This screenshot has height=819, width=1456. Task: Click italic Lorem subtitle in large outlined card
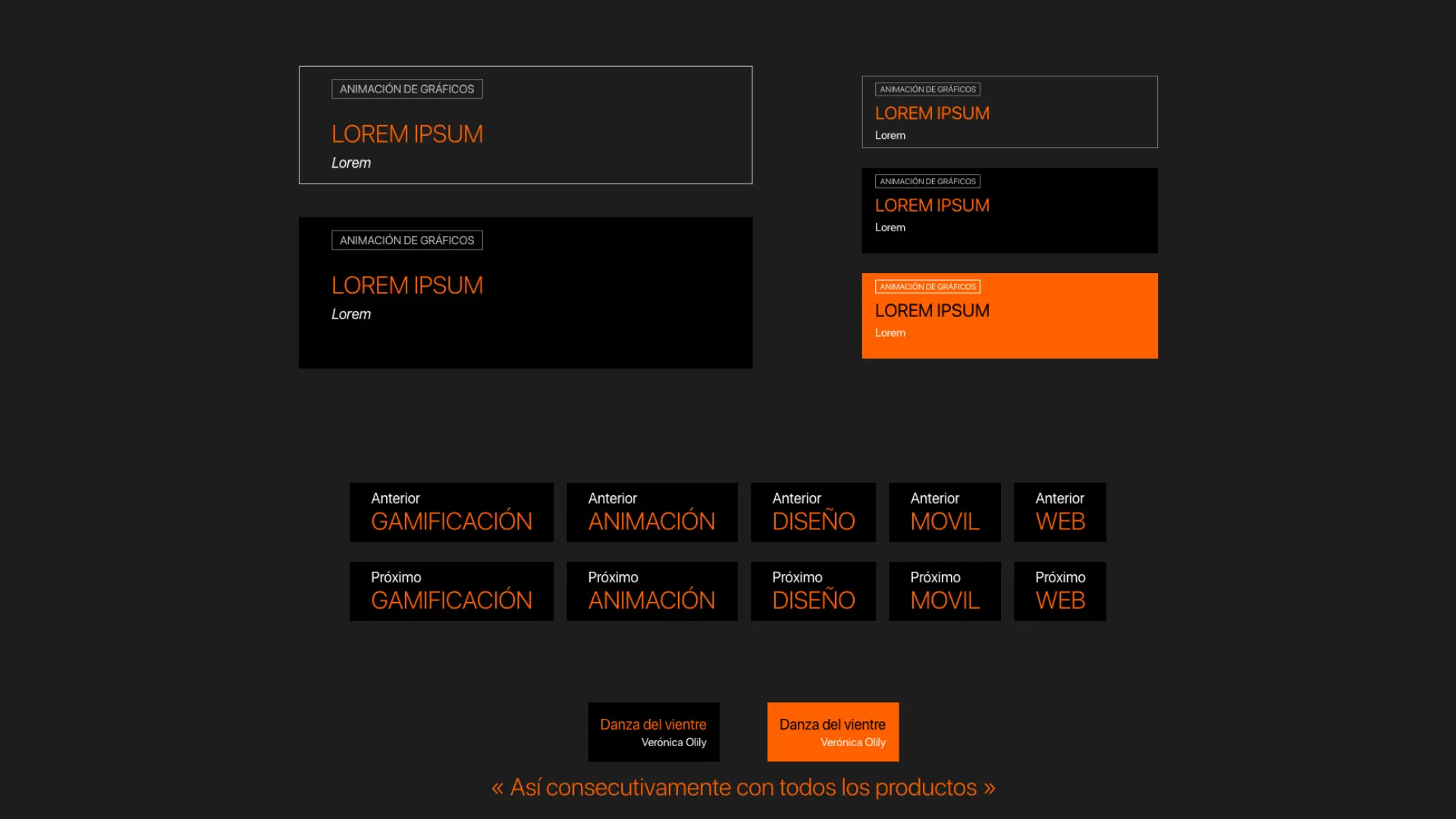(351, 163)
